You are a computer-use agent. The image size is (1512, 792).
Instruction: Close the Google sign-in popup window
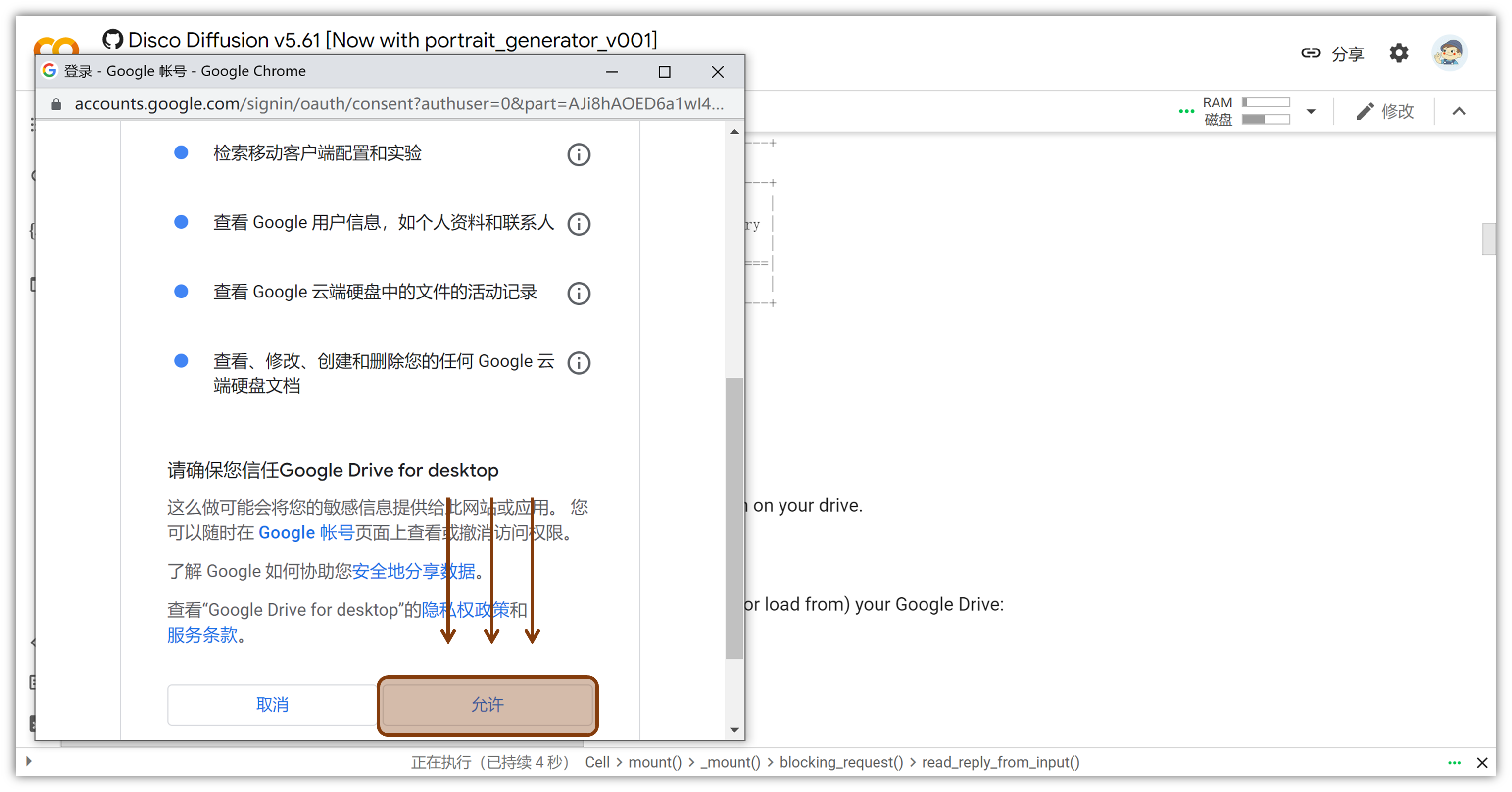(x=717, y=72)
